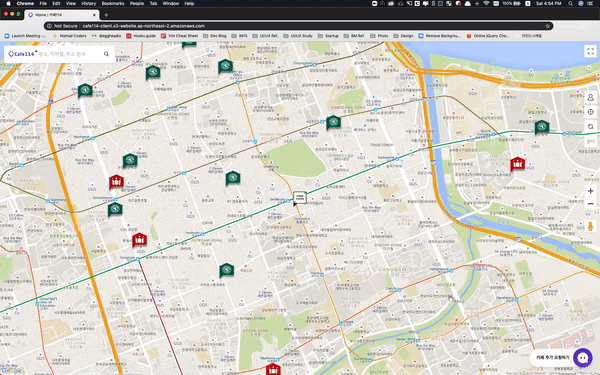Expand the IMTS bookmark folder
The width and height of the screenshot is (600, 375).
point(240,36)
